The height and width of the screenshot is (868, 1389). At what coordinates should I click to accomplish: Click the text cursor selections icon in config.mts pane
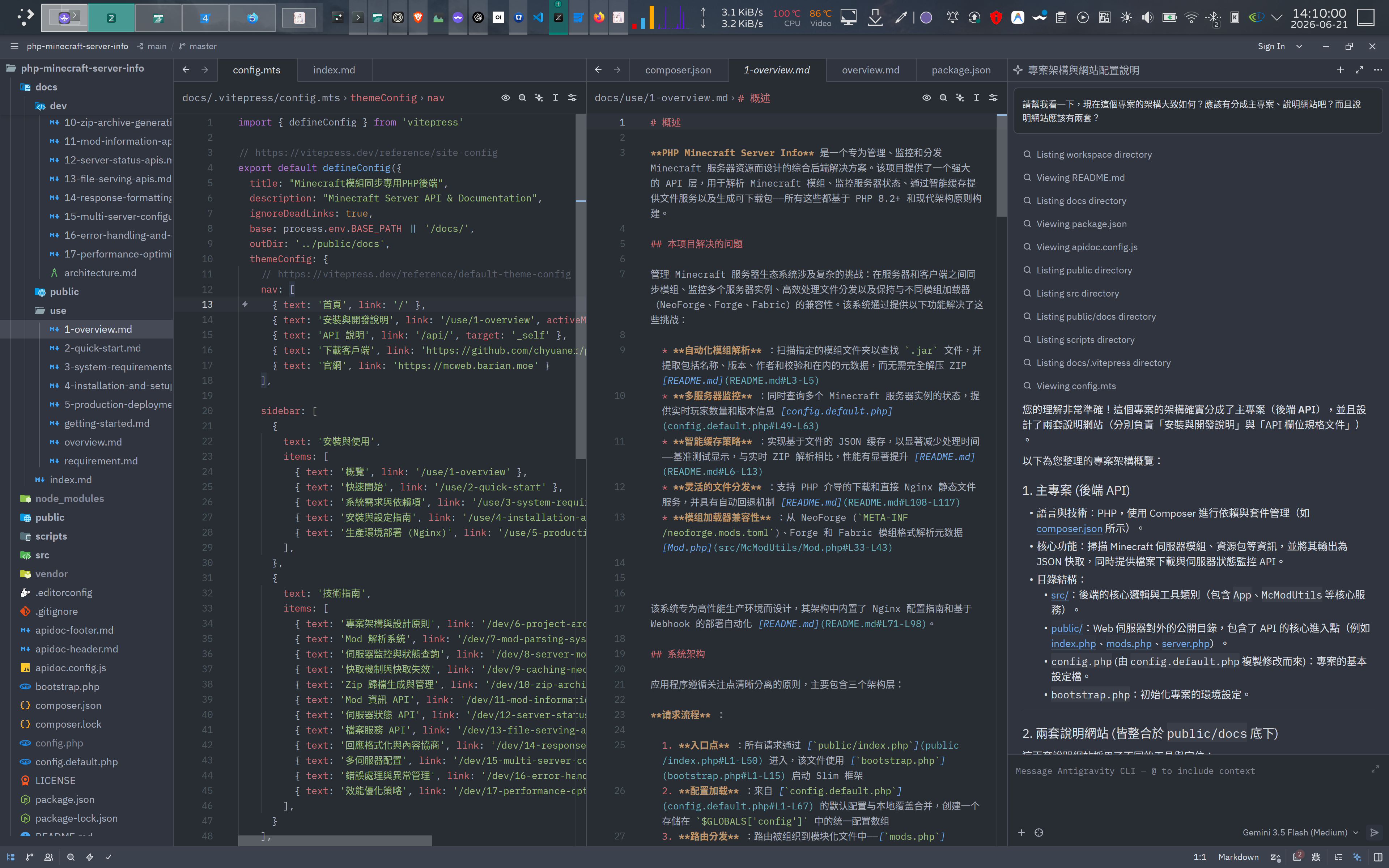point(556,98)
